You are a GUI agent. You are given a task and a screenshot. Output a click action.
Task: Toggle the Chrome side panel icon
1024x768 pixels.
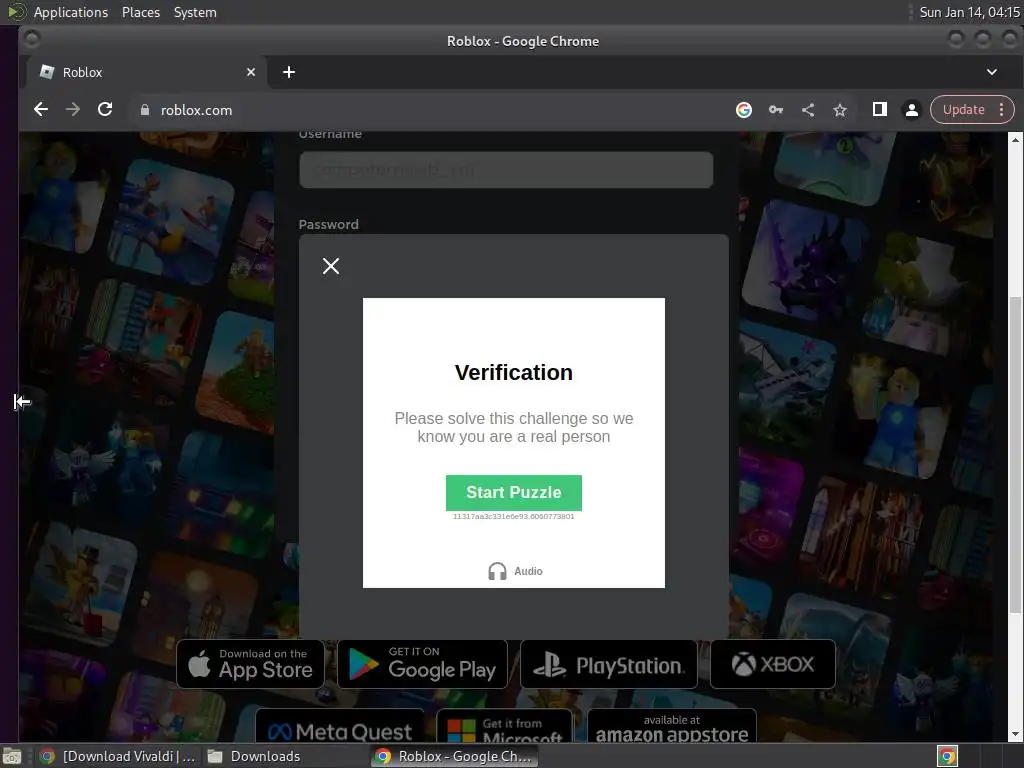(880, 109)
